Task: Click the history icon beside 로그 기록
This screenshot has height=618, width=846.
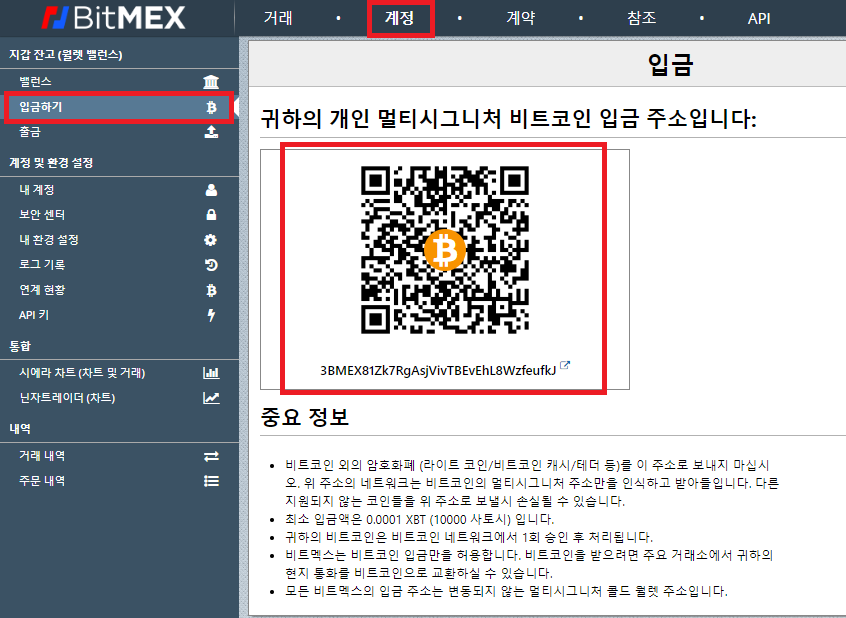Action: [x=211, y=264]
